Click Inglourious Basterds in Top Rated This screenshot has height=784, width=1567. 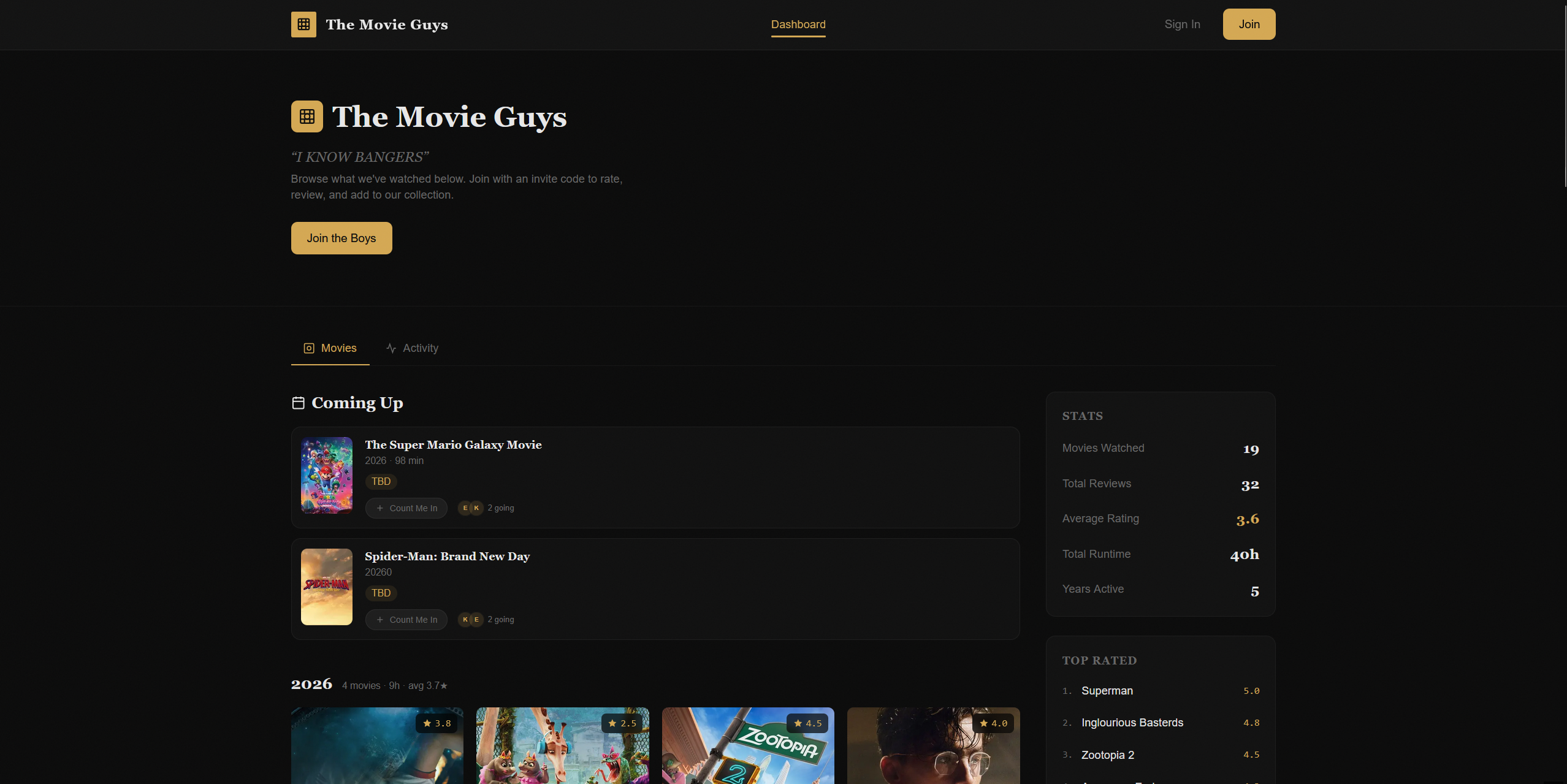tap(1132, 723)
